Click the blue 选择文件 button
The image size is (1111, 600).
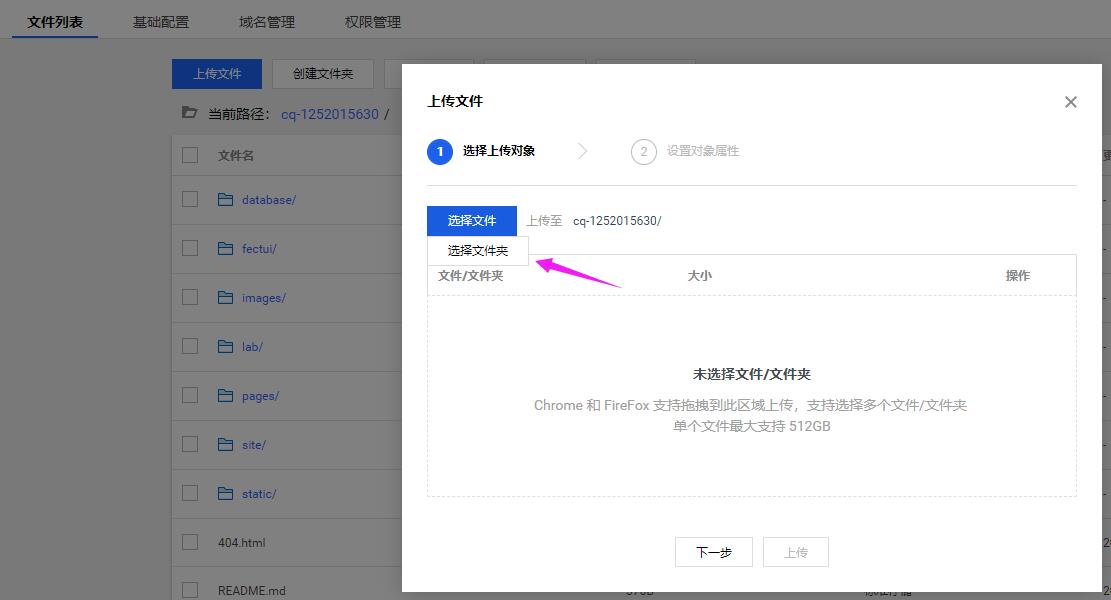tap(472, 221)
